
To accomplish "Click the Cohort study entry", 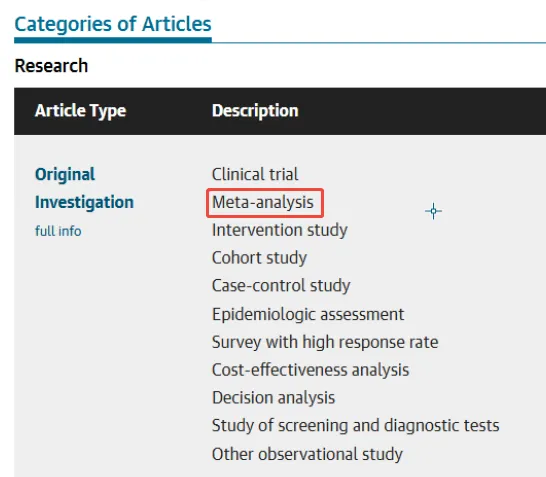I will (259, 258).
